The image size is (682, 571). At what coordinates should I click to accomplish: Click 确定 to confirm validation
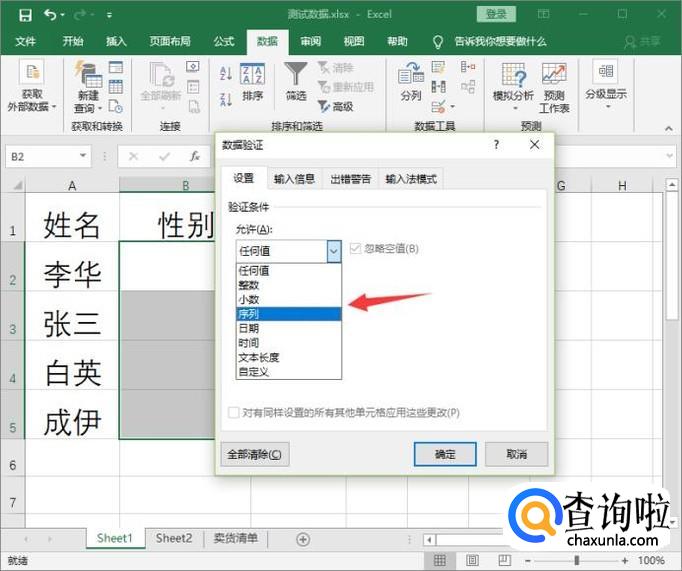(x=445, y=454)
